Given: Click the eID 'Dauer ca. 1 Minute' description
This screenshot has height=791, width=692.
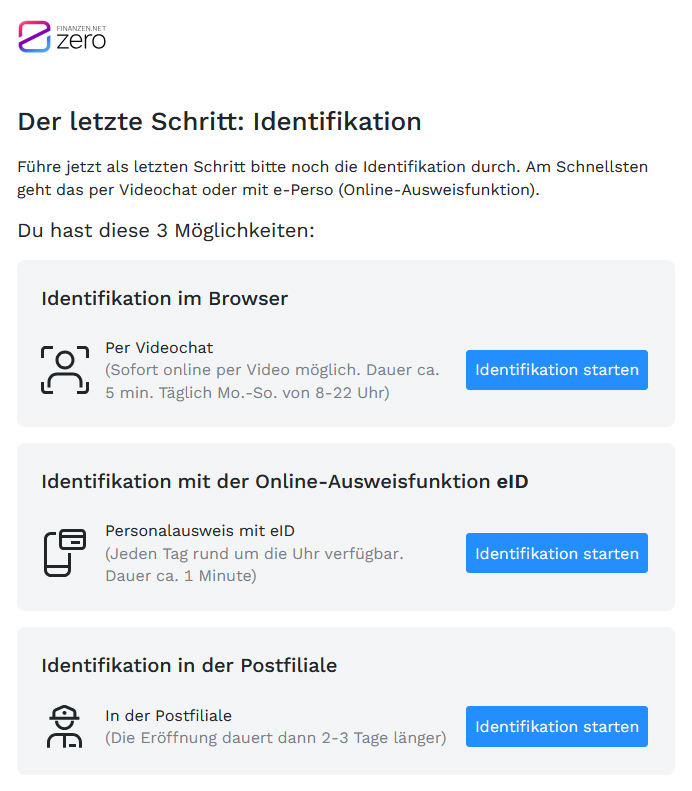Looking at the screenshot, I should [x=180, y=576].
